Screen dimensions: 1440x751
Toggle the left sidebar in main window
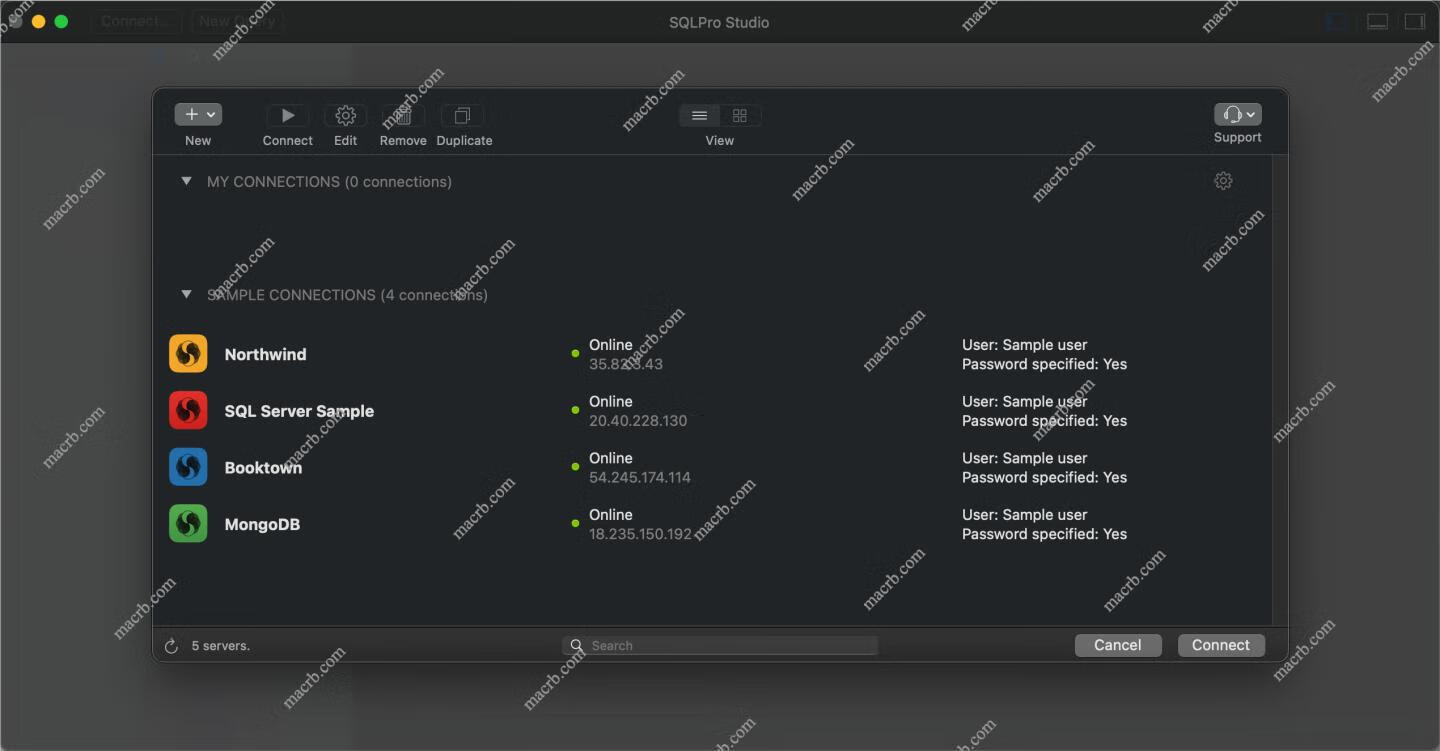[1336, 21]
